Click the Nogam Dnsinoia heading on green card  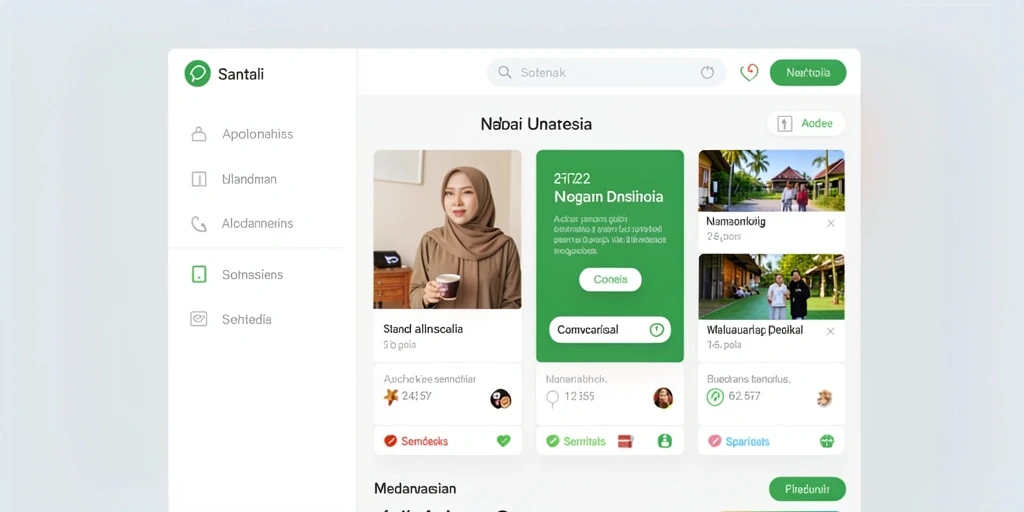click(x=608, y=197)
